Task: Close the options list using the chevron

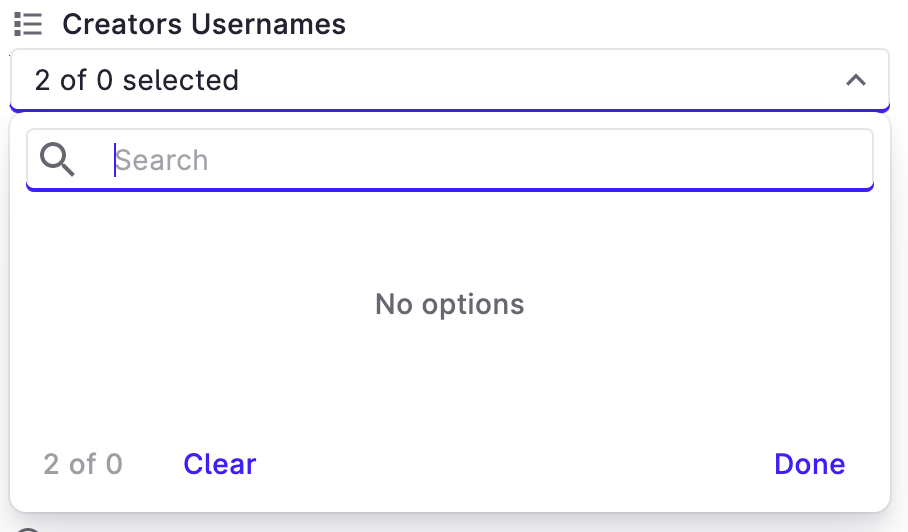Action: tap(855, 80)
